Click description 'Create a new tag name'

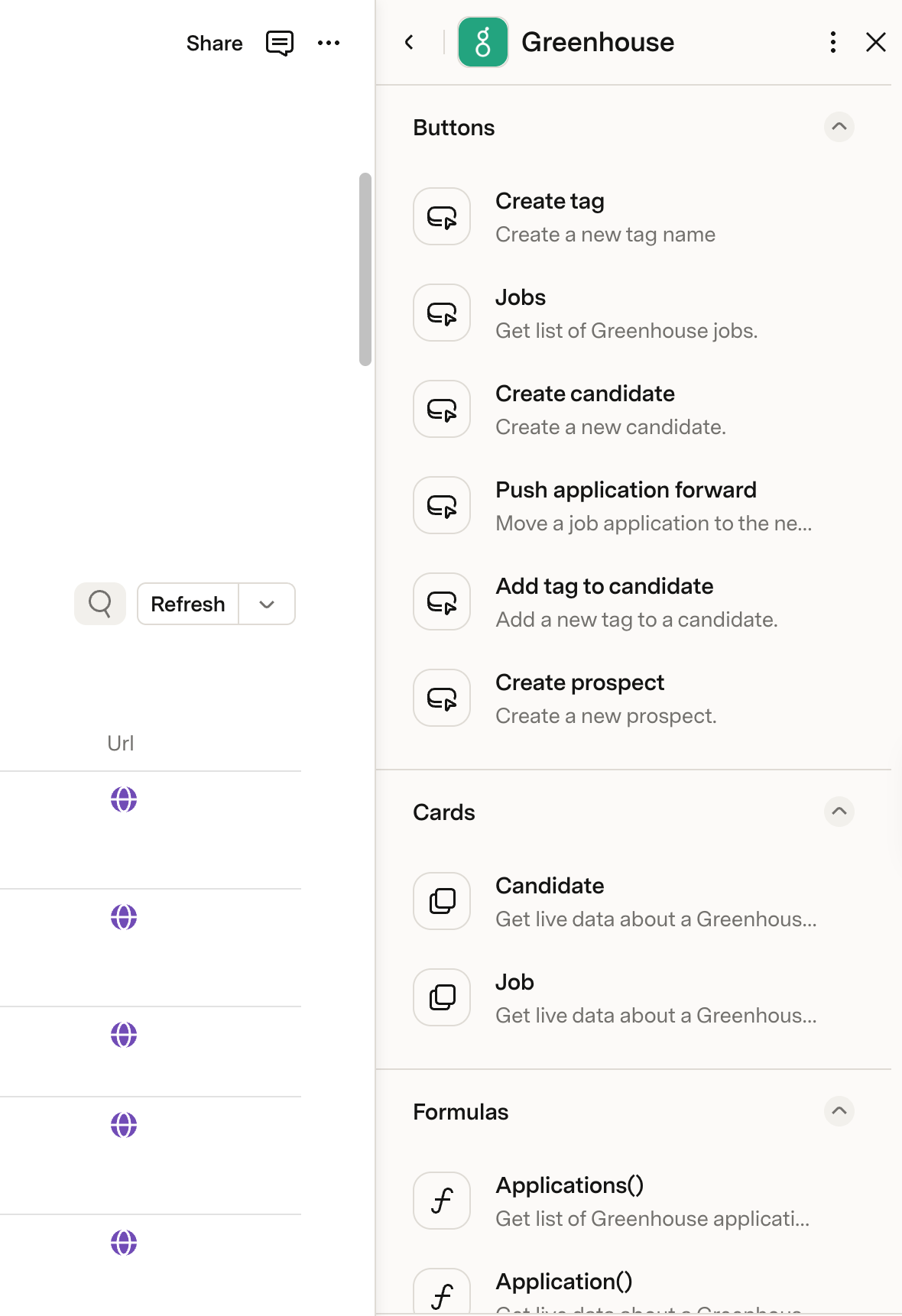click(605, 235)
